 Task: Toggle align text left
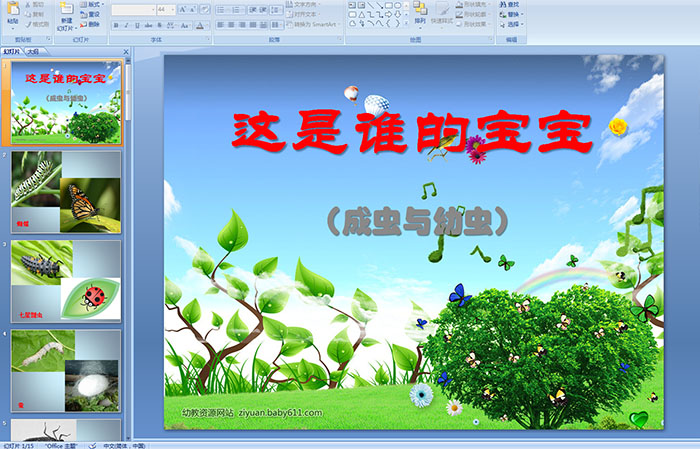click(x=221, y=25)
